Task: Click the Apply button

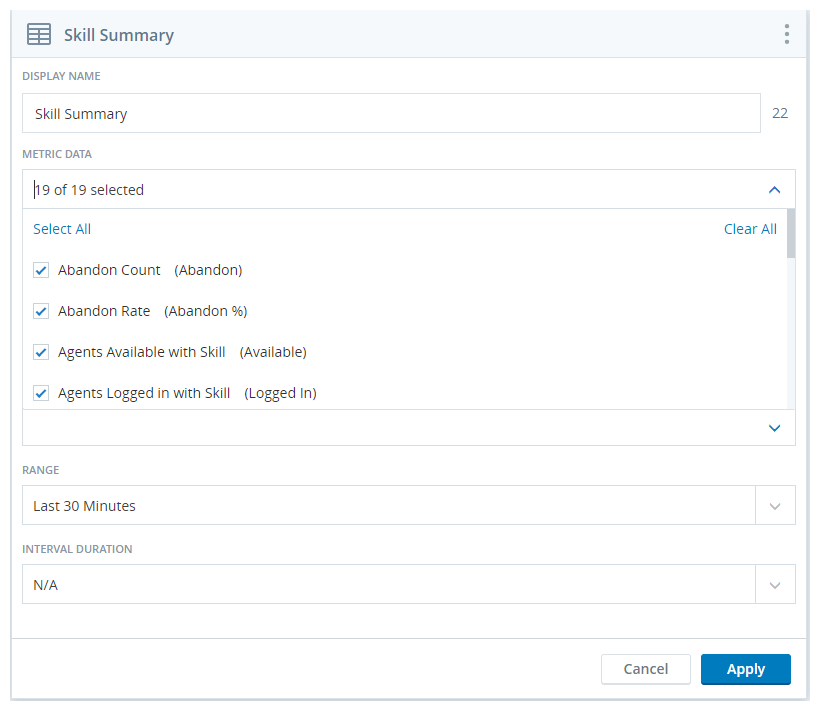Action: click(745, 669)
